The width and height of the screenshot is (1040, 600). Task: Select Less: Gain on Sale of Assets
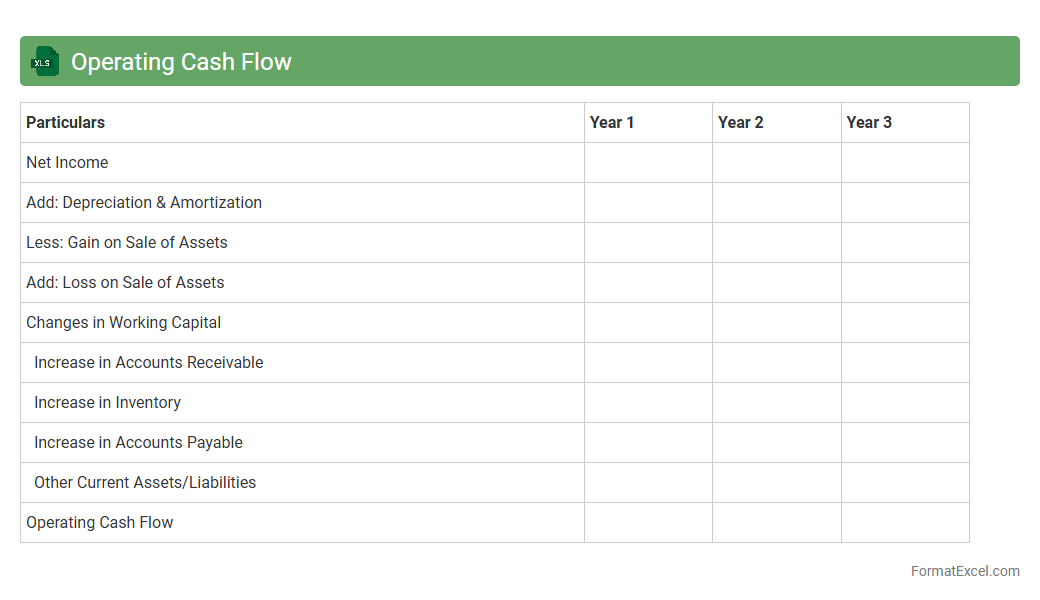[x=127, y=242]
